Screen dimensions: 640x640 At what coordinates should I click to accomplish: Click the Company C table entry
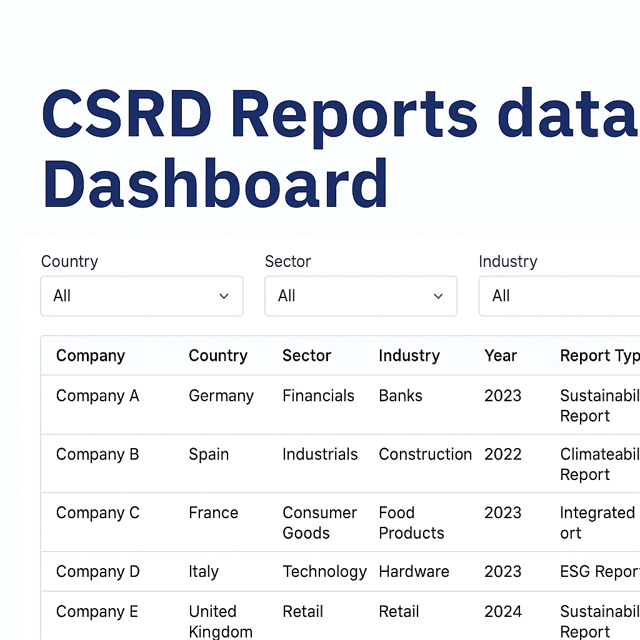pyautogui.click(x=97, y=512)
